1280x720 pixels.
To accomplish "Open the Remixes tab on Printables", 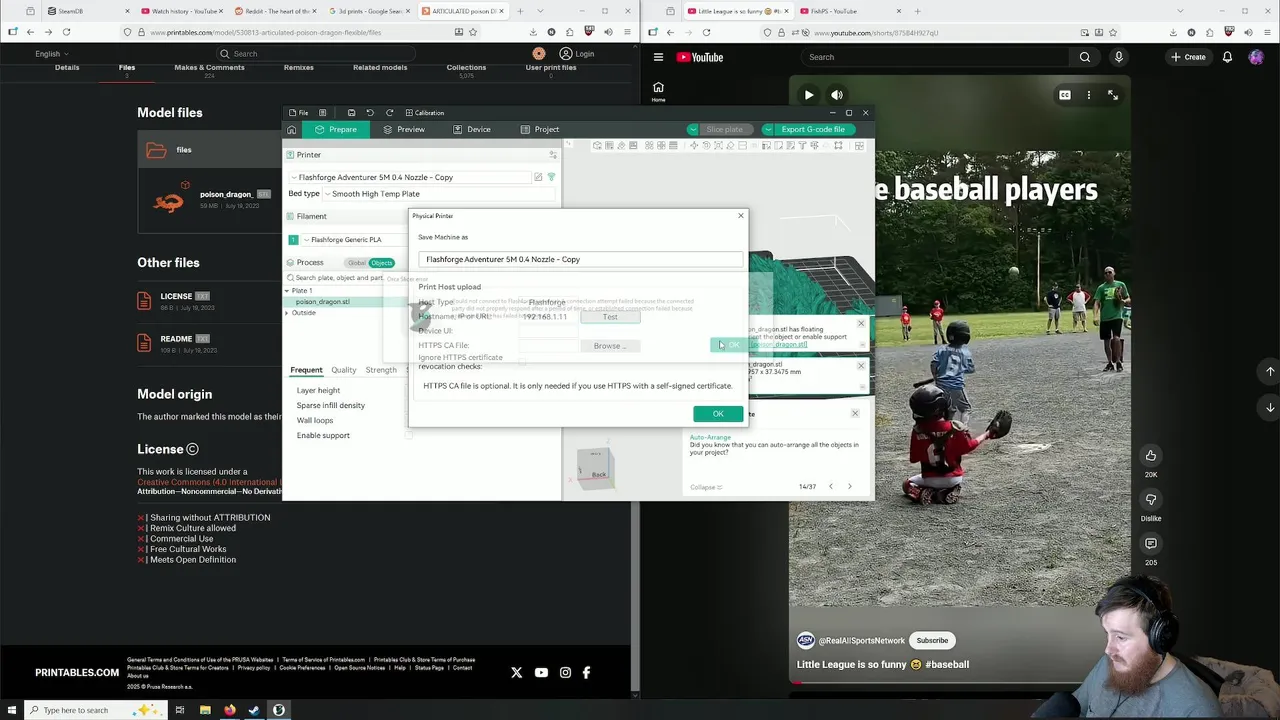I will point(298,68).
